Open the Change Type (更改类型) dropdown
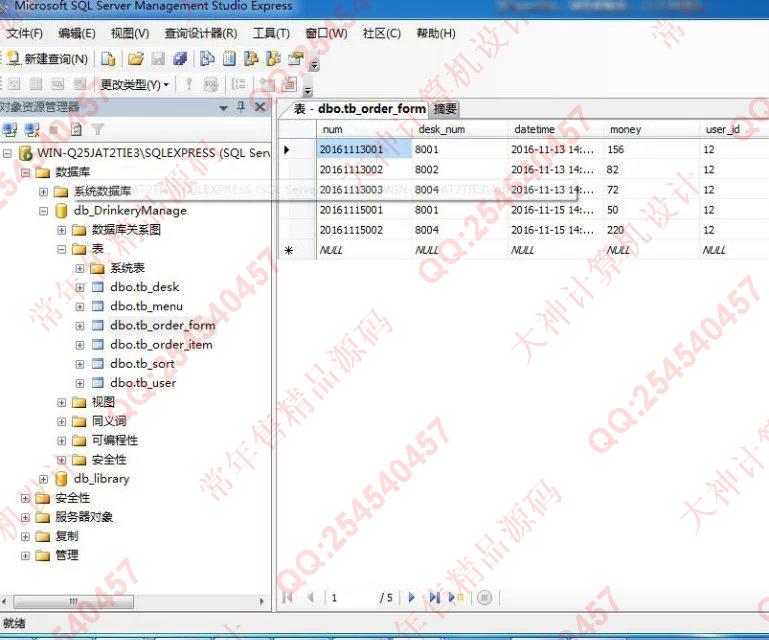This screenshot has width=769, height=640. [134, 85]
